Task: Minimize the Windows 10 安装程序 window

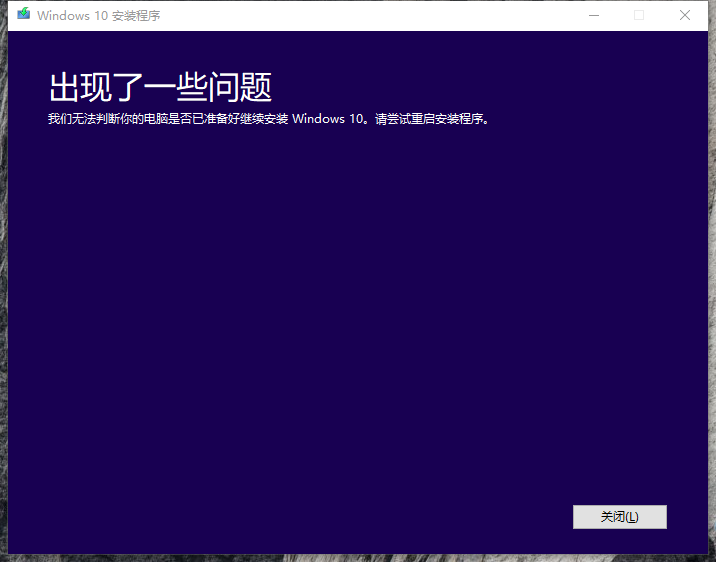Action: (x=594, y=15)
